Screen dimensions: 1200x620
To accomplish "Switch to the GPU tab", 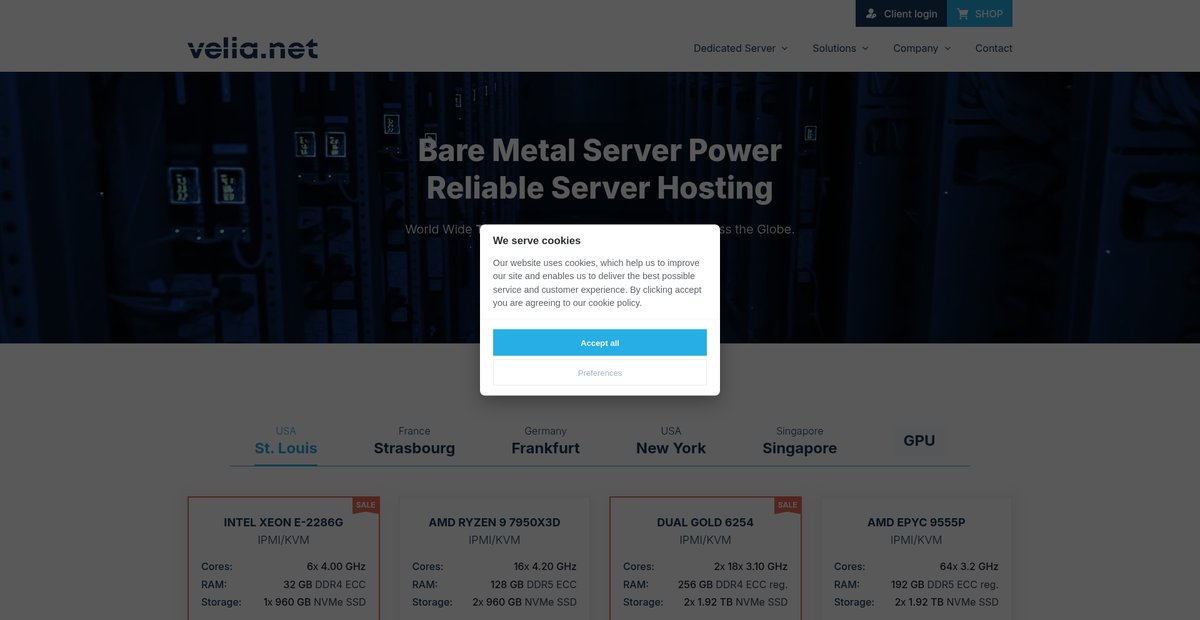I will [919, 440].
